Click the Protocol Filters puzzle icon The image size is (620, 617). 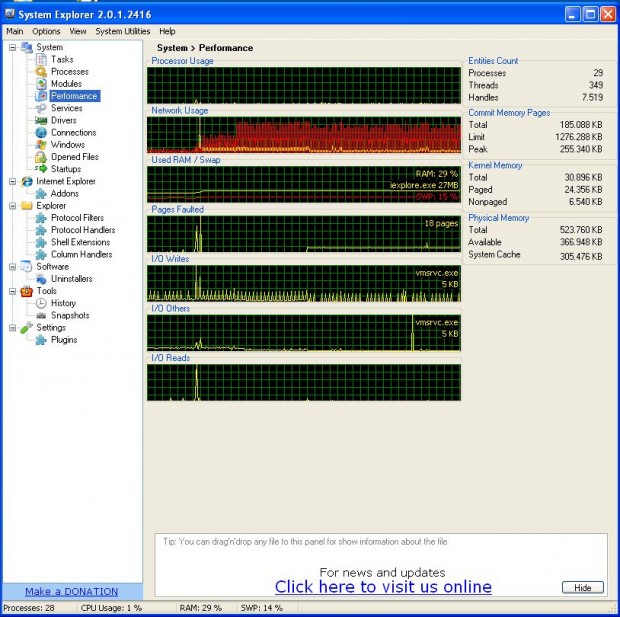[41, 218]
